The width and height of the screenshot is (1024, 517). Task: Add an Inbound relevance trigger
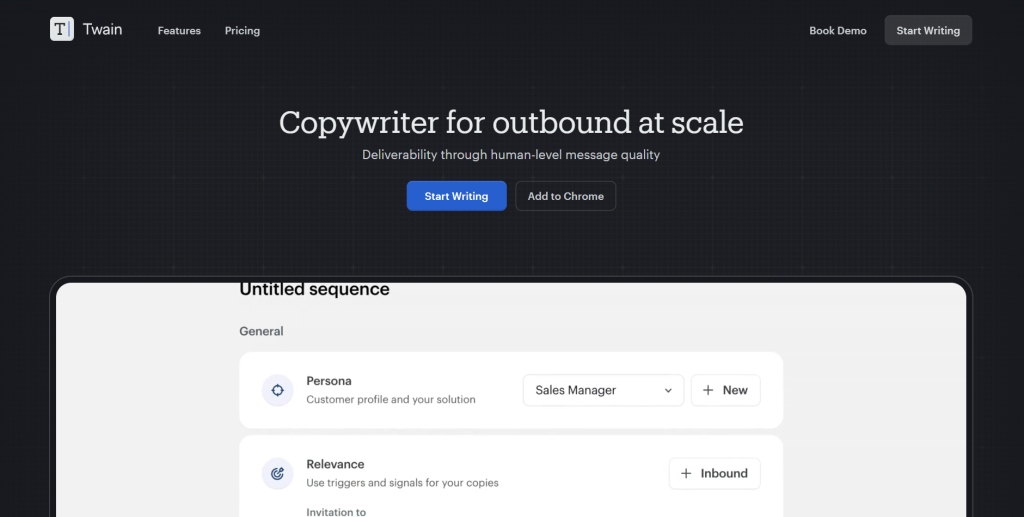[714, 473]
